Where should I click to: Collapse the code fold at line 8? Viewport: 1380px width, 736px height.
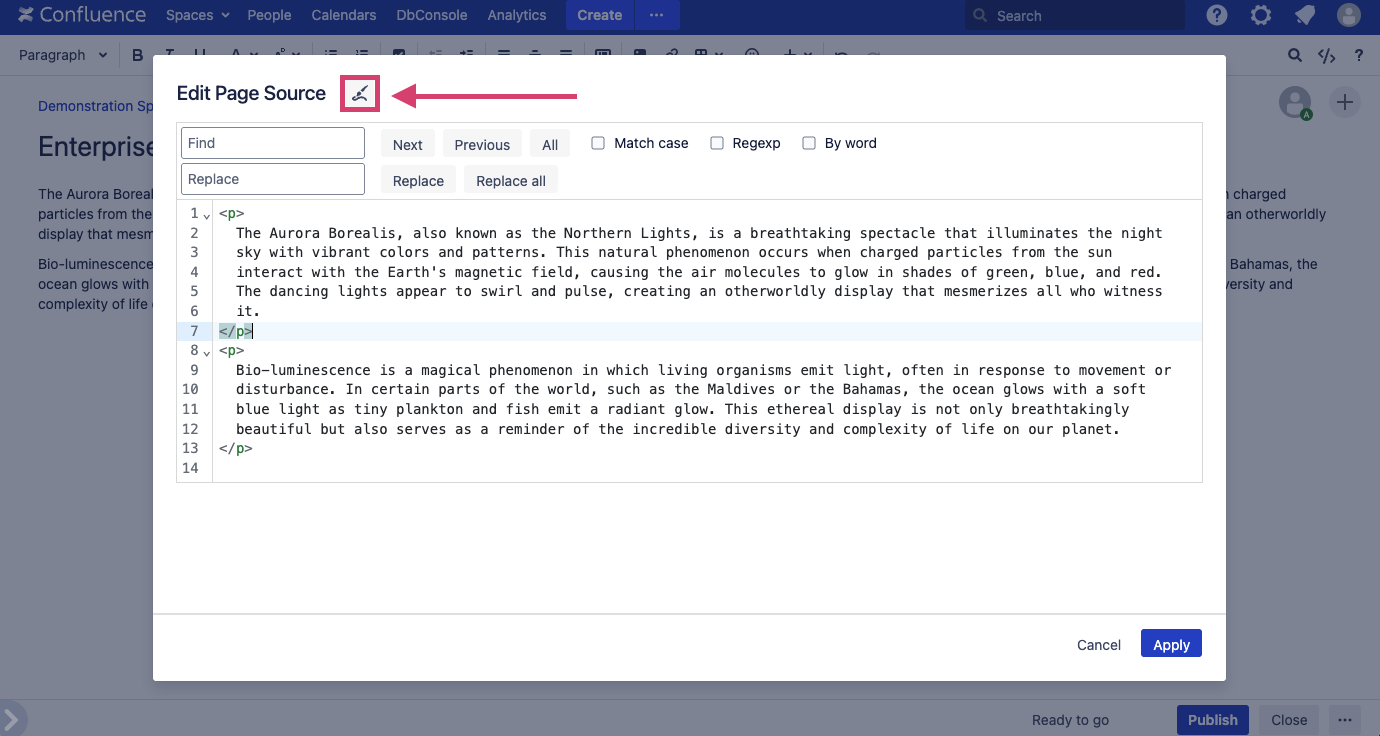tap(206, 353)
